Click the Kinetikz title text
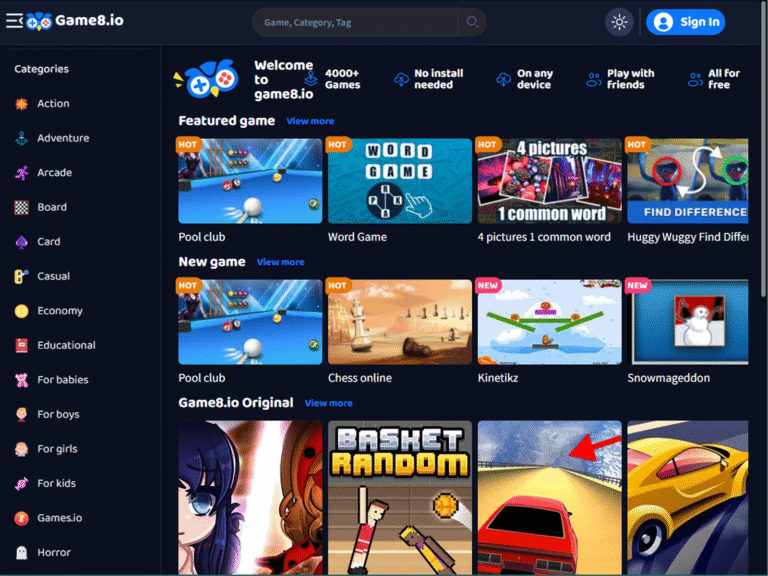The image size is (768, 576). click(x=498, y=378)
